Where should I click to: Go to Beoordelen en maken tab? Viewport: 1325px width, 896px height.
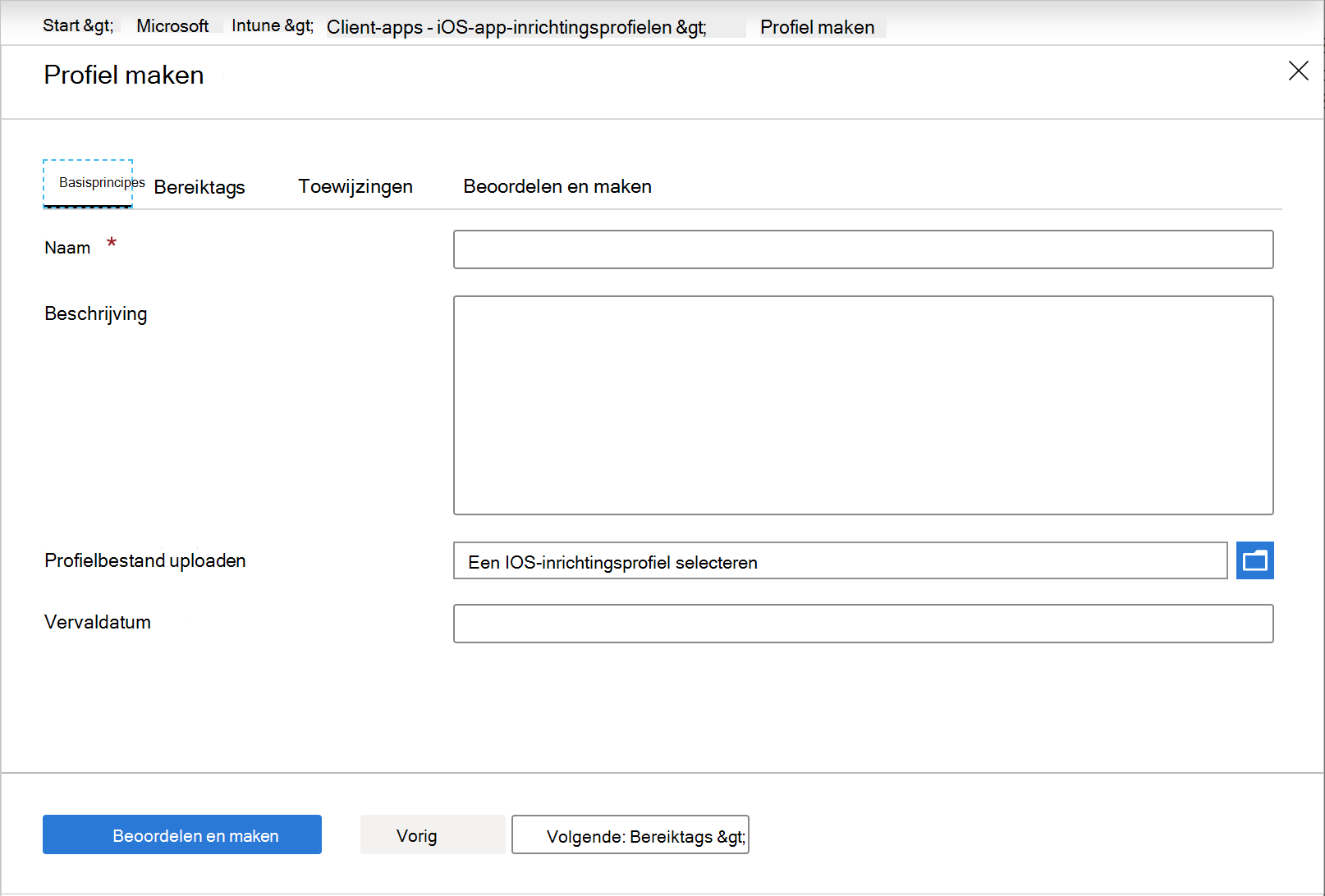coord(557,186)
